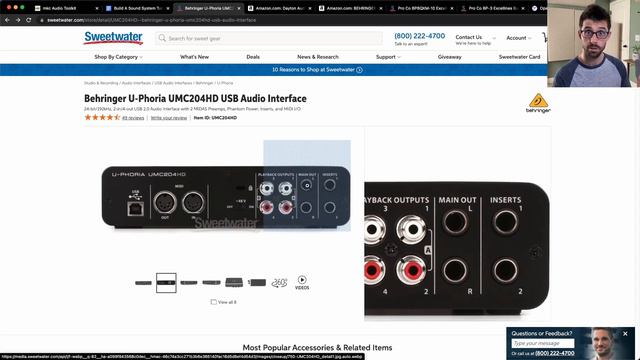Image resolution: width=640 pixels, height=360 pixels.
Task: Expand the Support menu
Action: (x=388, y=57)
